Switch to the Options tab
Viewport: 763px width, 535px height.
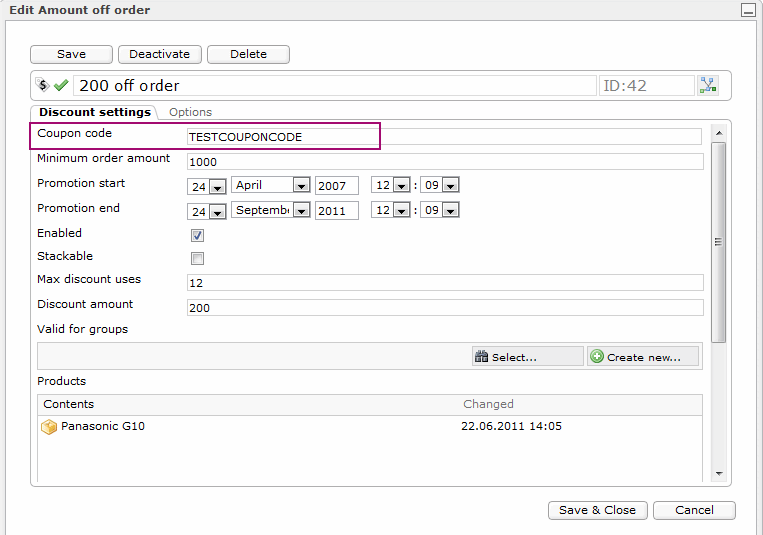tap(190, 112)
